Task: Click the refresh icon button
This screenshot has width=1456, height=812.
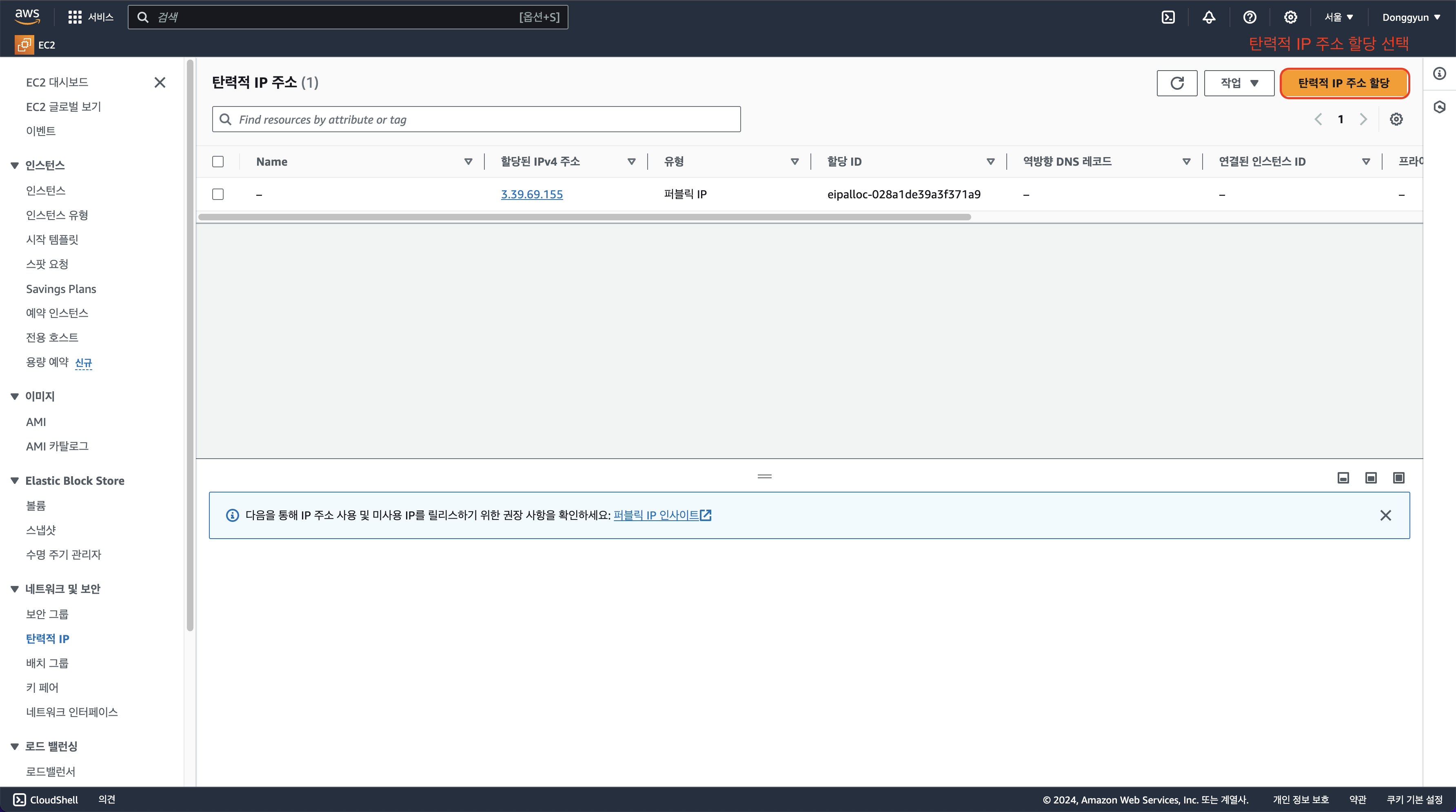Action: coord(1177,83)
